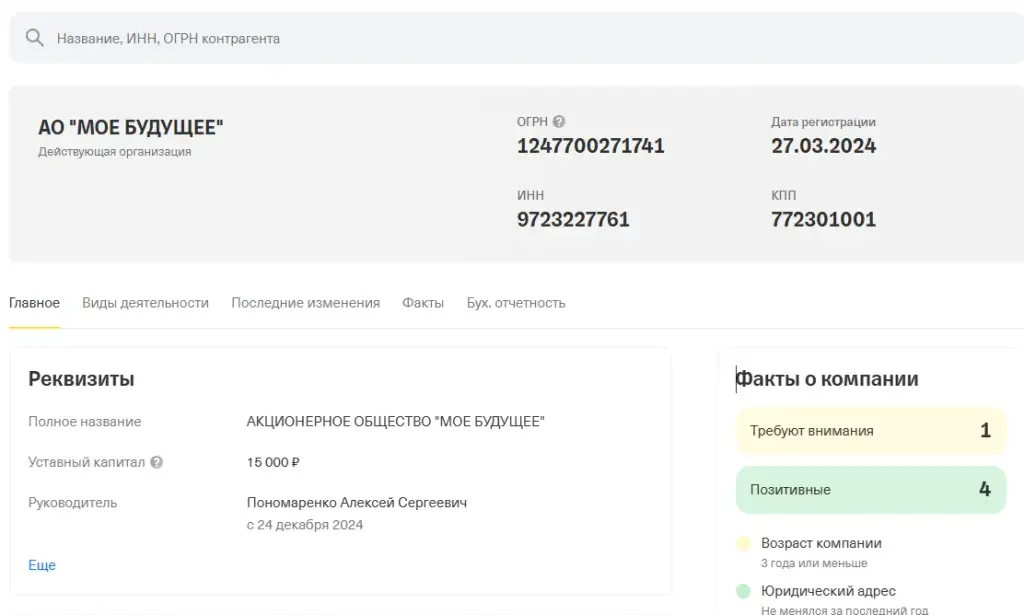Click the КПП number 772301001

pyautogui.click(x=824, y=219)
